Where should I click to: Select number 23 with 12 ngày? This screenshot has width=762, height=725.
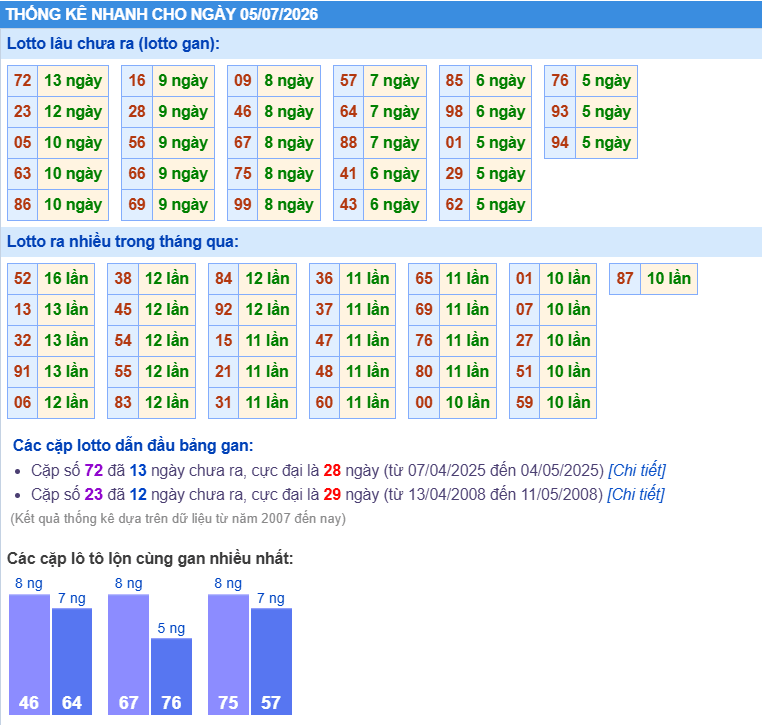[23, 112]
